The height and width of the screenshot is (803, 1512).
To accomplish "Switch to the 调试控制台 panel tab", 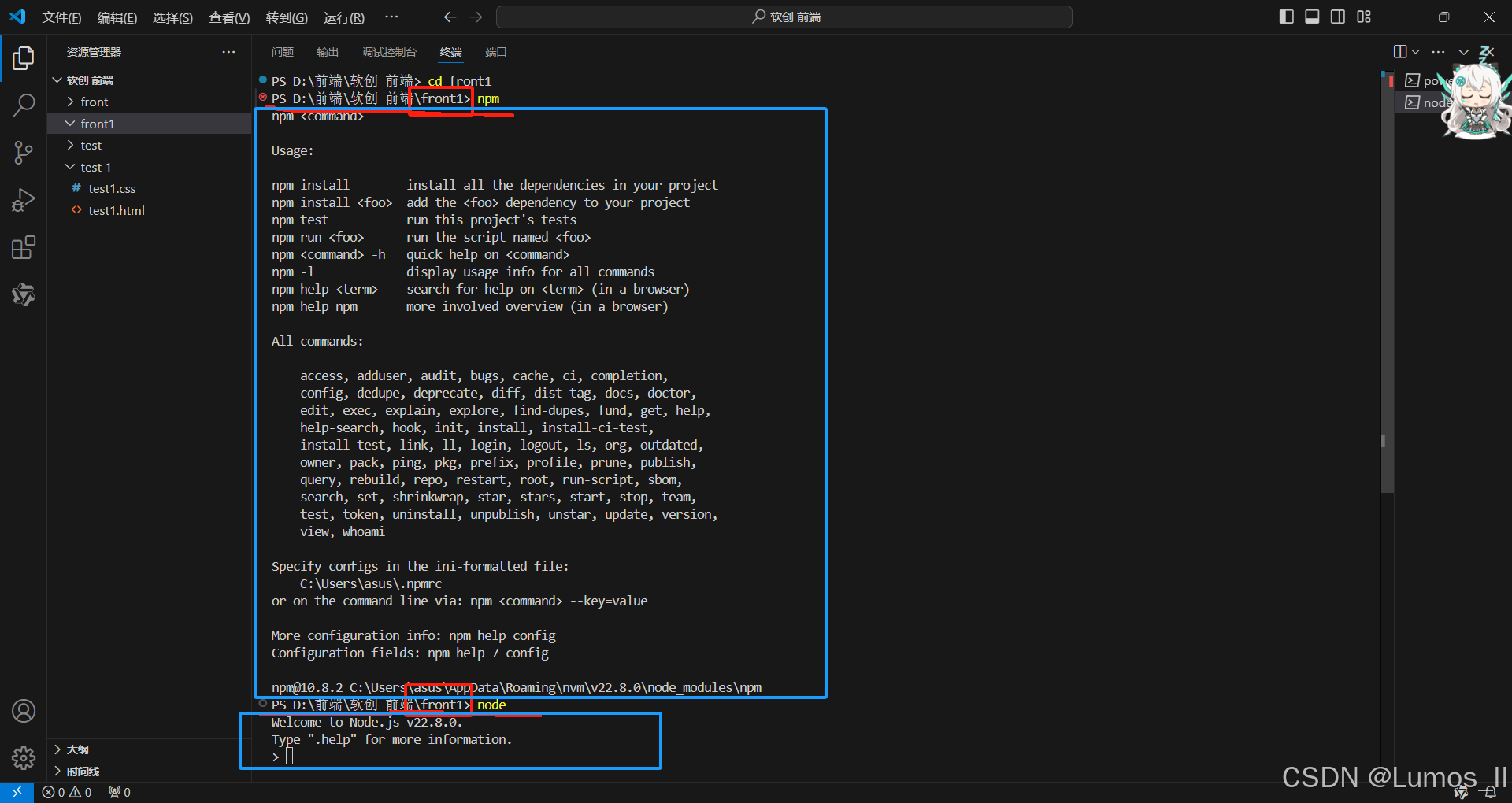I will click(389, 52).
